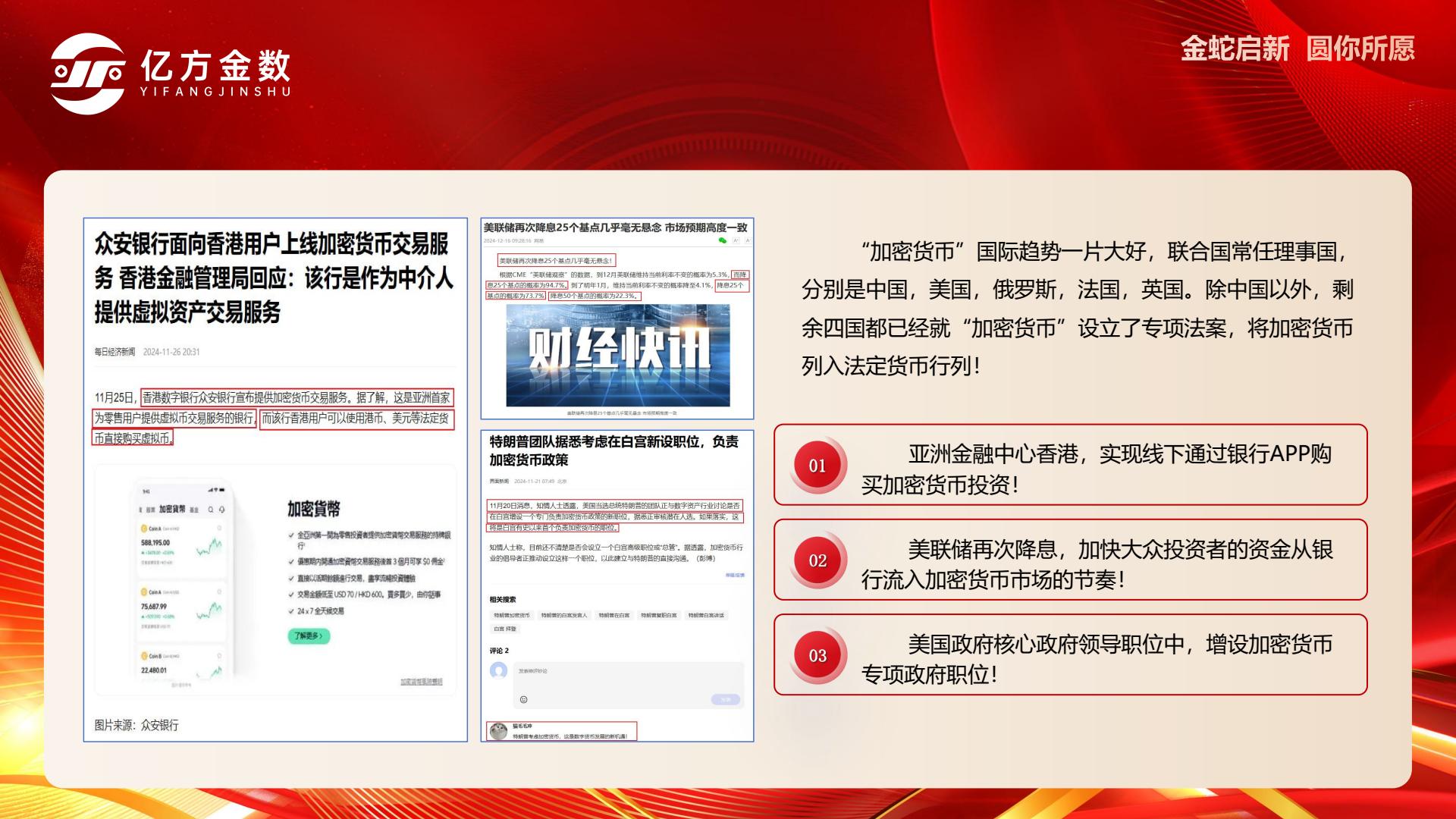Click the “加密货币”国际趋势一片大好 paragraph
This screenshot has width=1456, height=819.
pos(1078,309)
